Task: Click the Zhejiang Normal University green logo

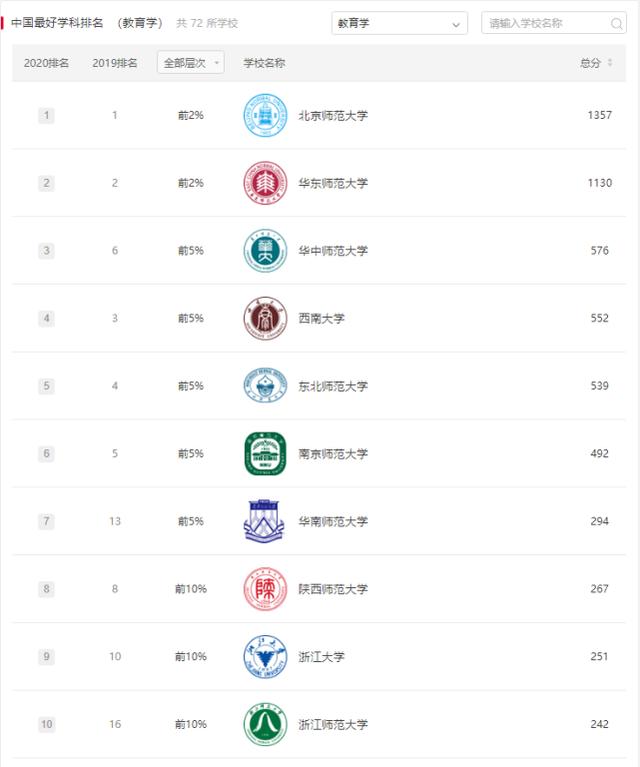Action: click(265, 724)
